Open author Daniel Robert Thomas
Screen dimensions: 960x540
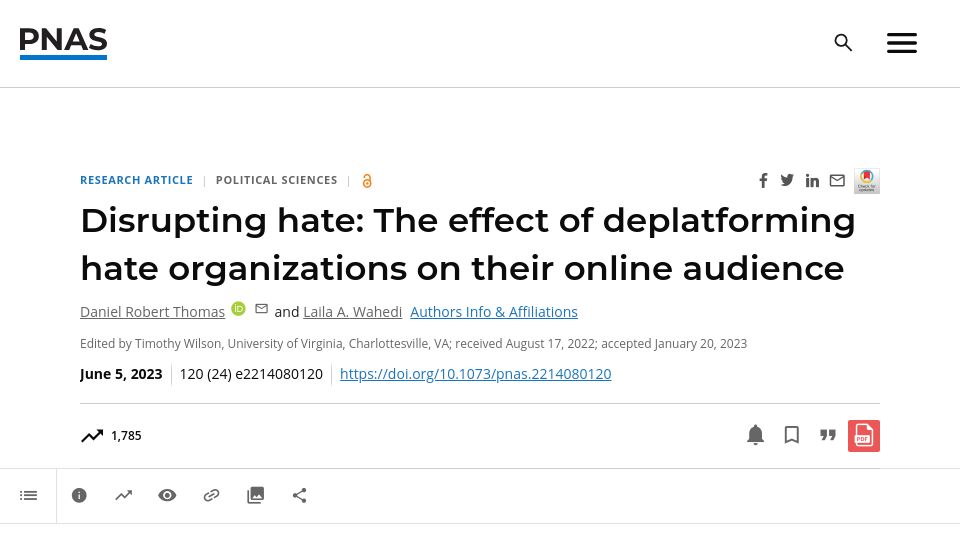[152, 312]
